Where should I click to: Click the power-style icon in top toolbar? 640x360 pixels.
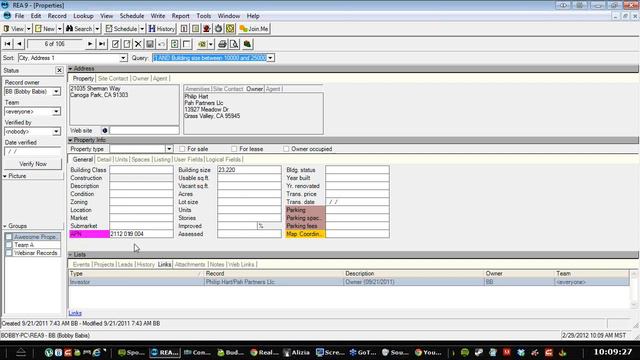click(x=218, y=29)
